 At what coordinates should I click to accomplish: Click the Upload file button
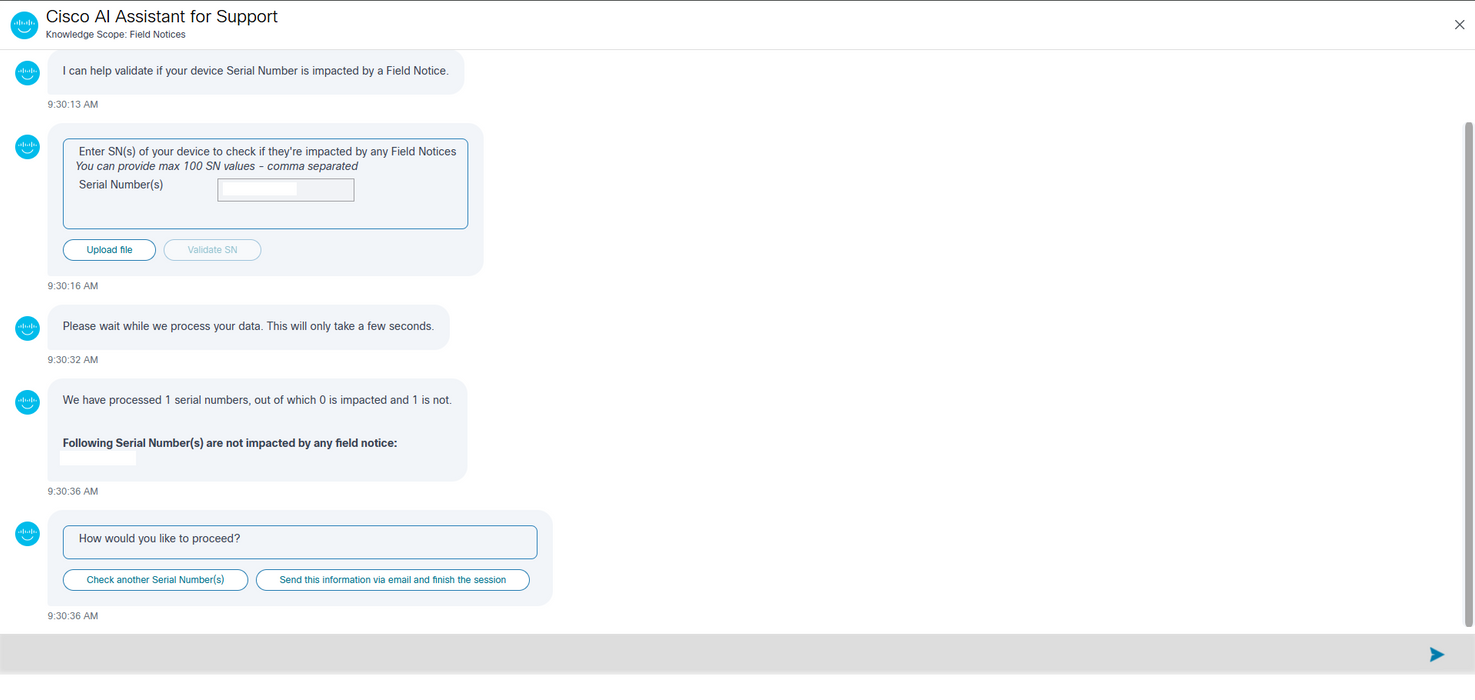click(109, 250)
